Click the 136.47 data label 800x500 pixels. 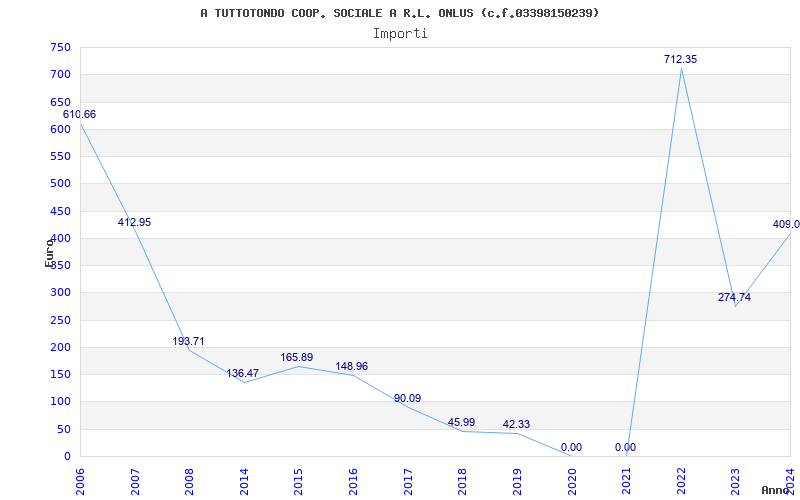pyautogui.click(x=242, y=373)
